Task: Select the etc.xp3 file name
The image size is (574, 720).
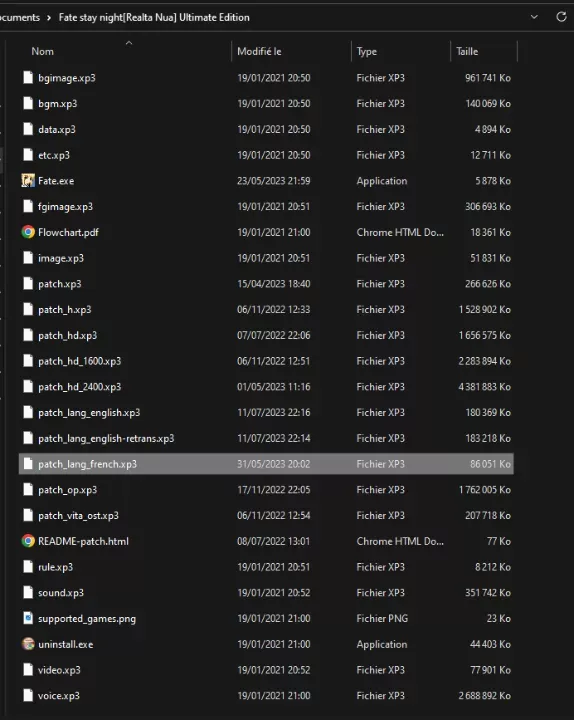Action: coord(54,155)
